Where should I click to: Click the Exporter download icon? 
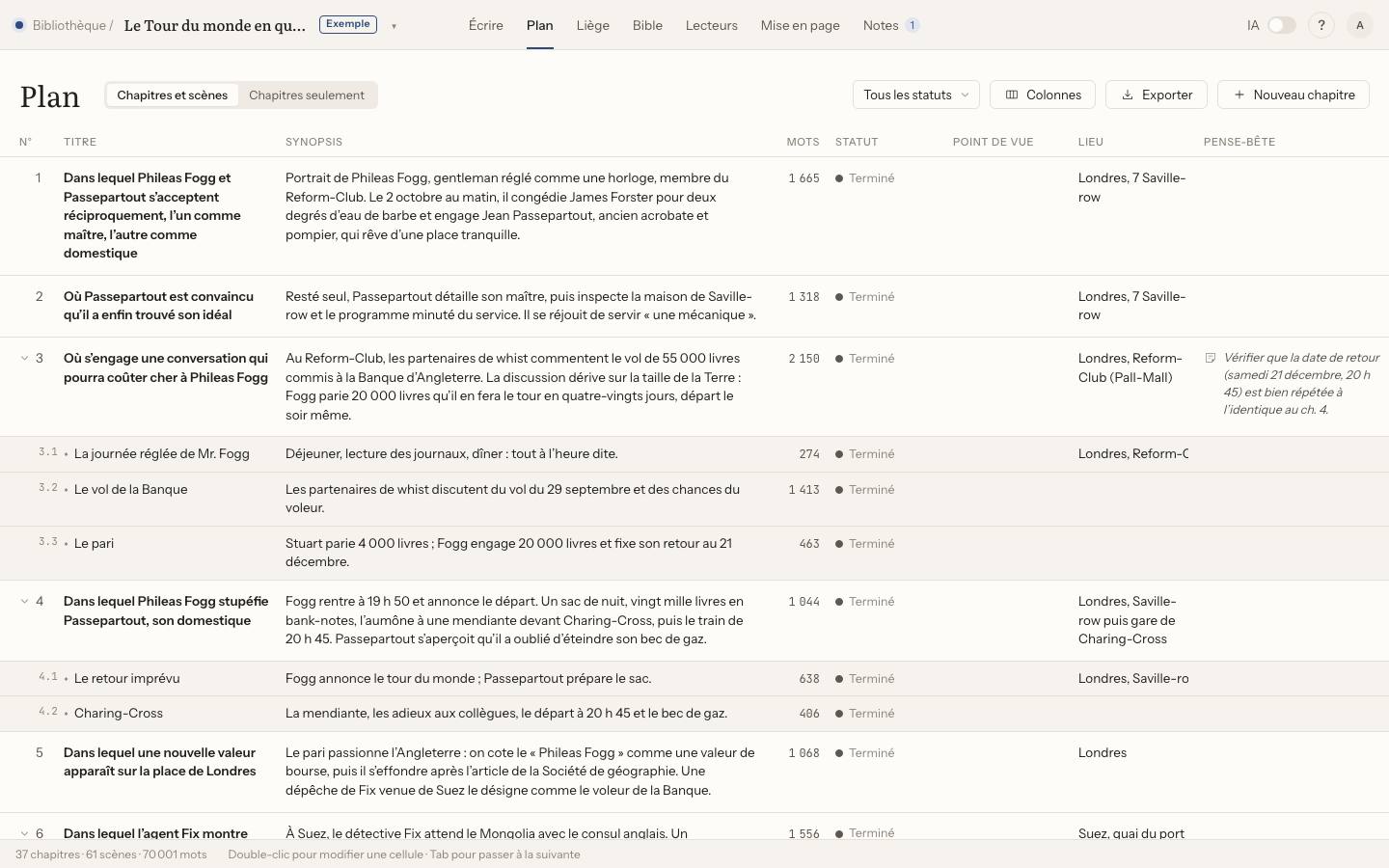[x=1127, y=95]
